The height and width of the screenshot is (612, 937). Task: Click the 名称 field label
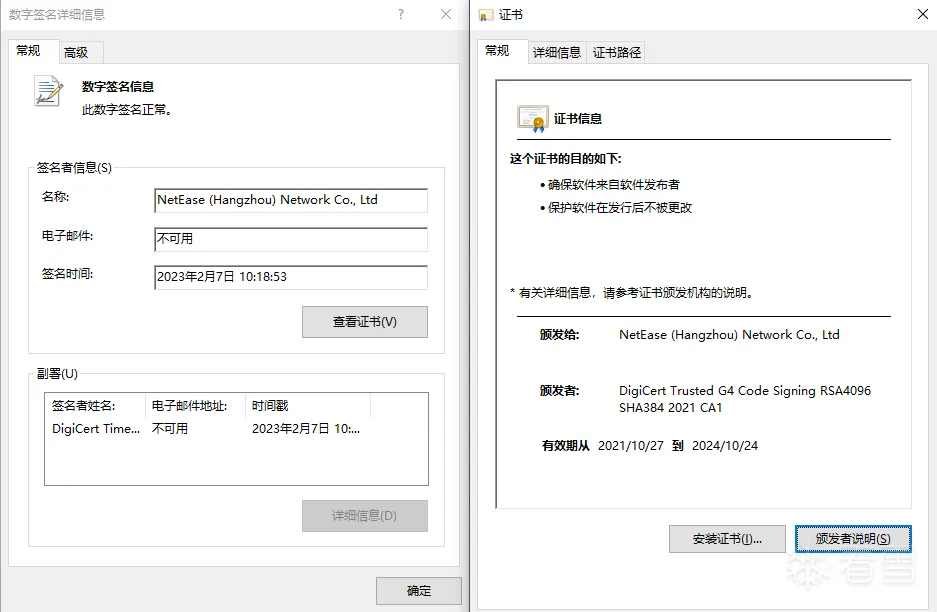(56, 197)
